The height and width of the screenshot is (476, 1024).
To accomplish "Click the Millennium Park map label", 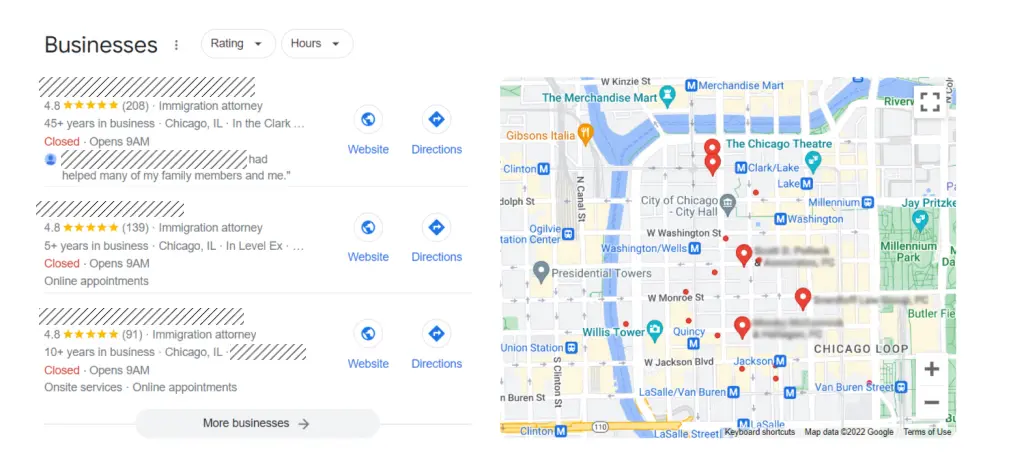I will pos(908,253).
